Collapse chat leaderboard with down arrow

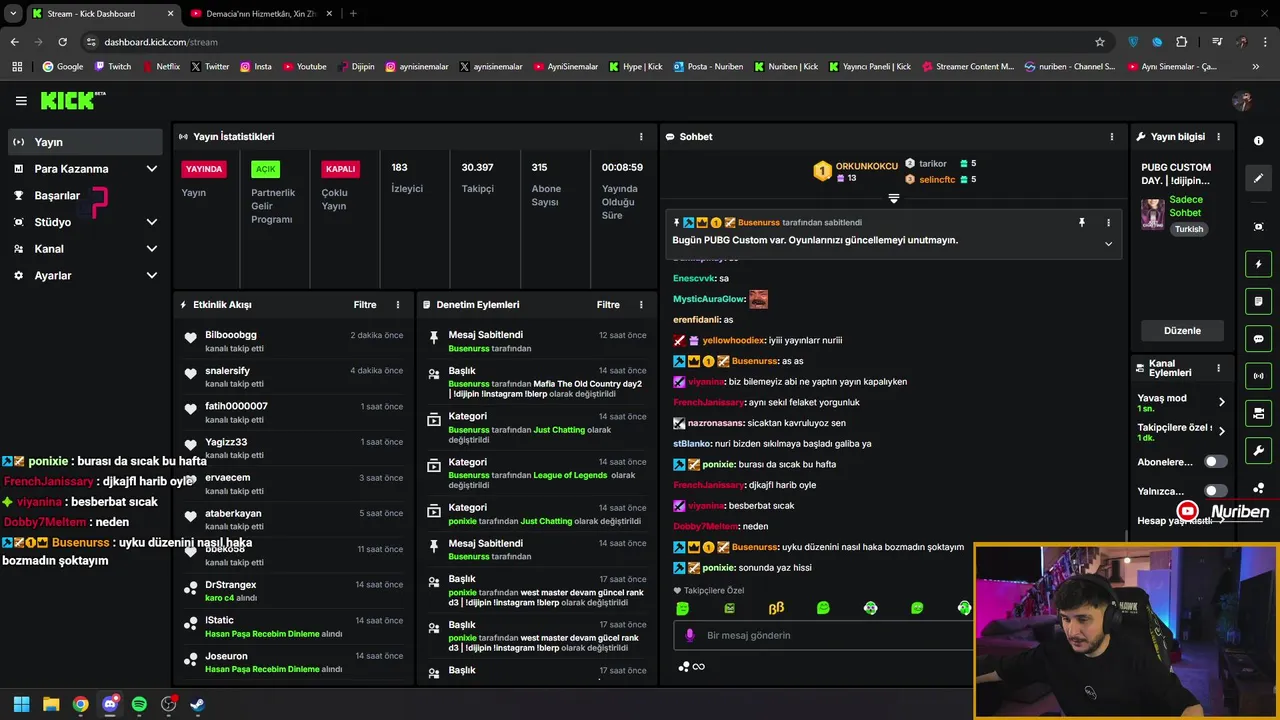pyautogui.click(x=894, y=198)
